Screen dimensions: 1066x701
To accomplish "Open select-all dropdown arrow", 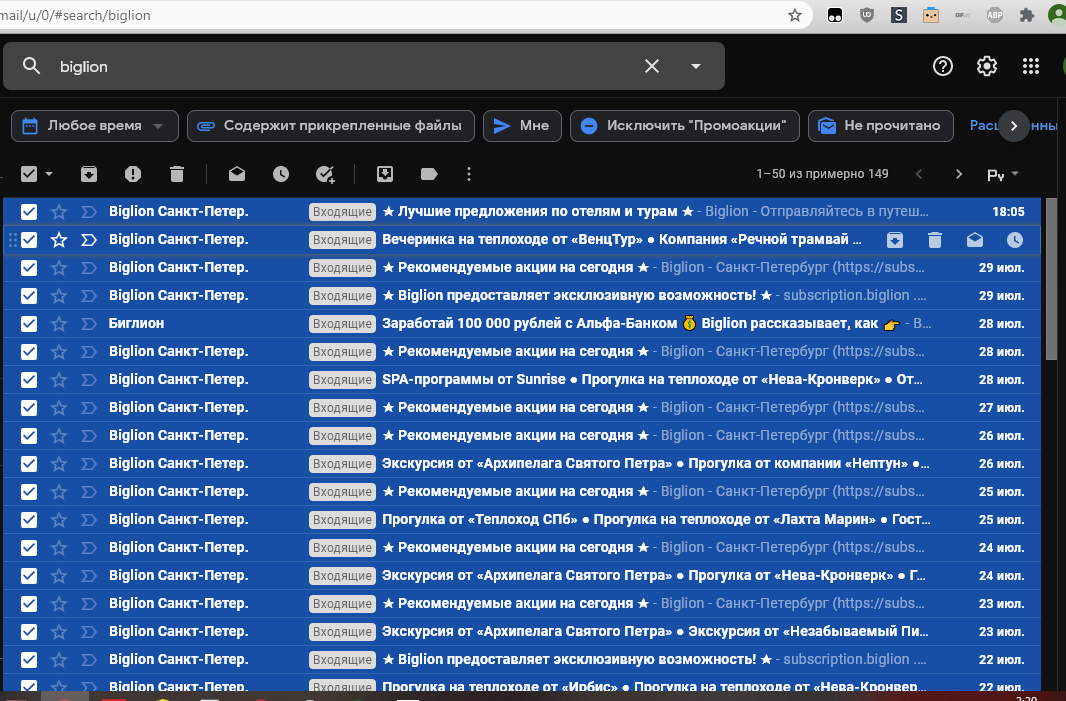I will tap(49, 174).
